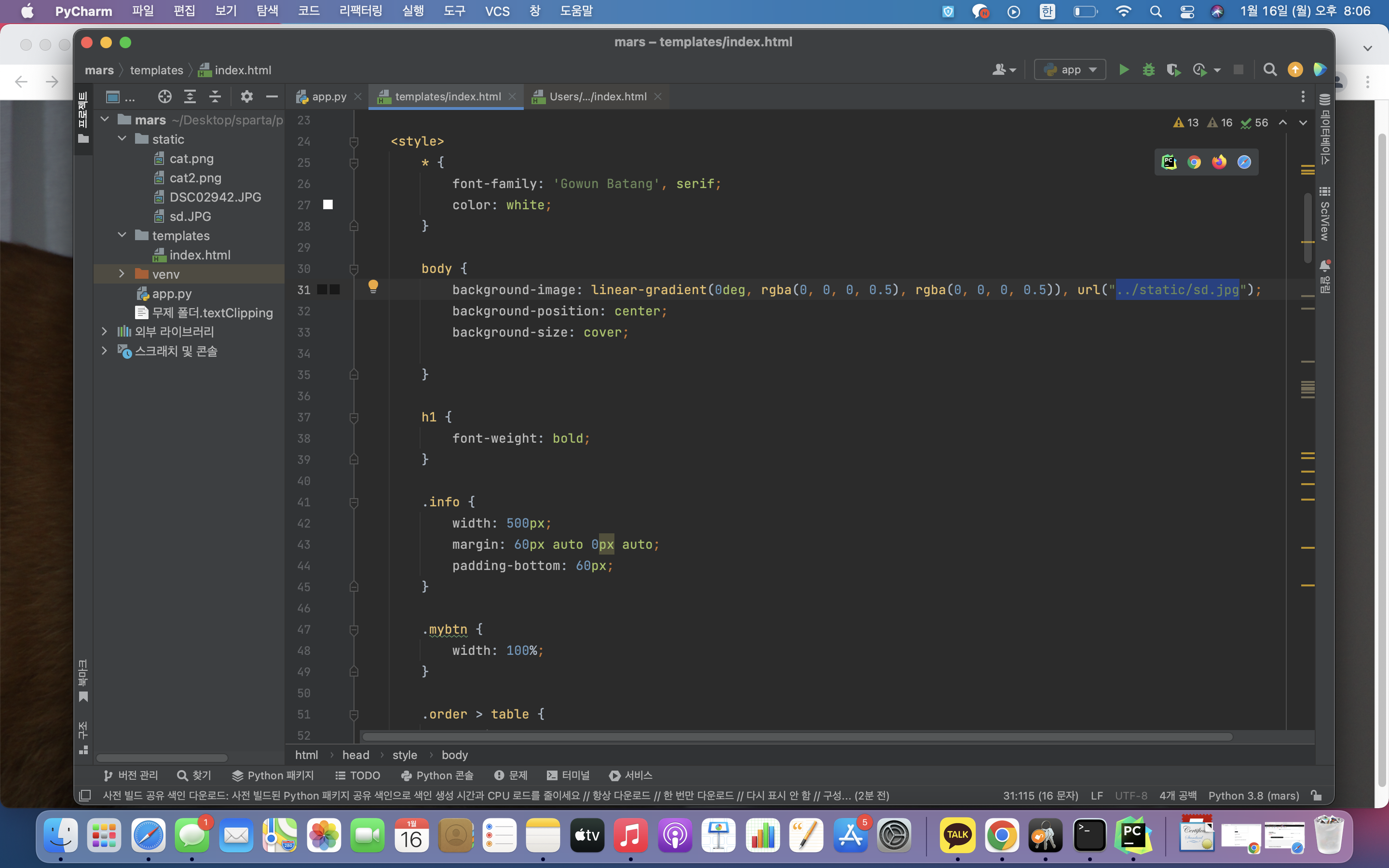The image size is (1389, 868).
Task: Open project panel gear options
Action: 247,96
